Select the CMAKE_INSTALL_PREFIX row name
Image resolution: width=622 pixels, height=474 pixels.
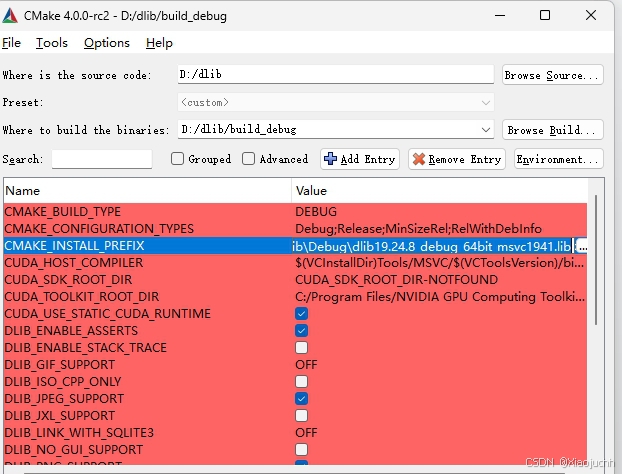(x=74, y=246)
